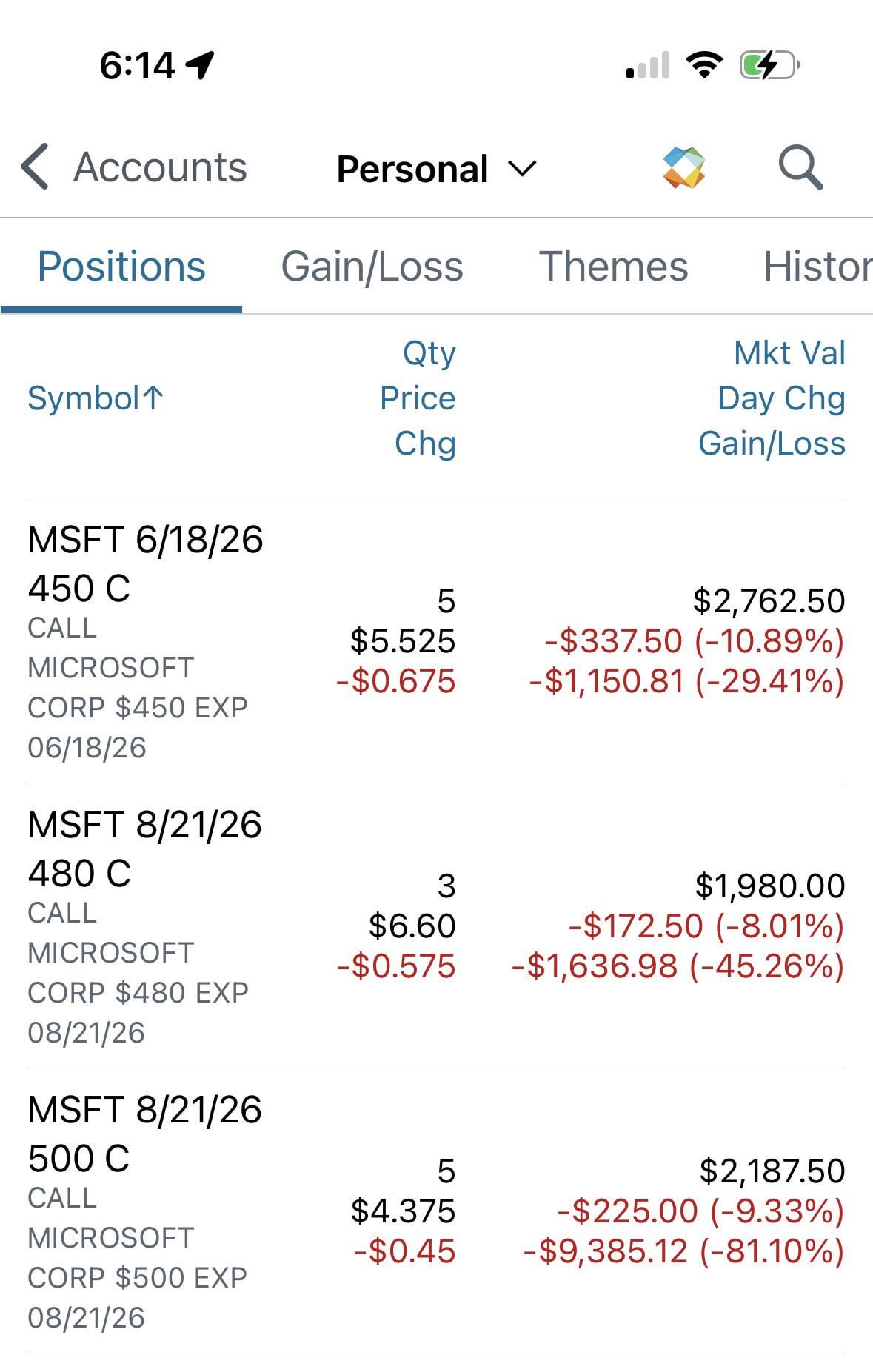The width and height of the screenshot is (873, 1372).
Task: Open the MSFT 8/21/26 500 C position
Action: pos(145,1133)
